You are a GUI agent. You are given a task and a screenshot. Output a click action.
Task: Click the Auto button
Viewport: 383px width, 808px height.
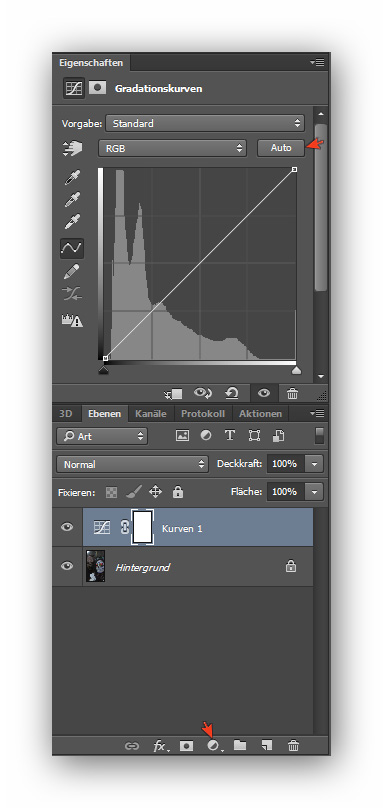pyautogui.click(x=281, y=148)
